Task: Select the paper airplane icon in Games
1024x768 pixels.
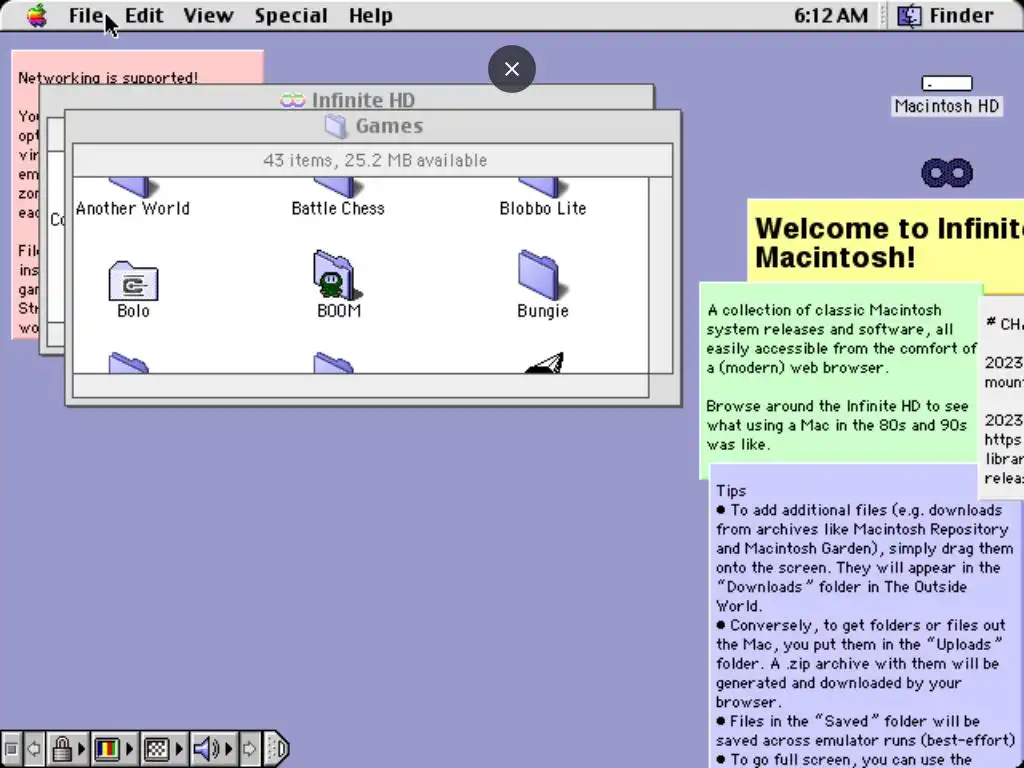Action: [543, 362]
